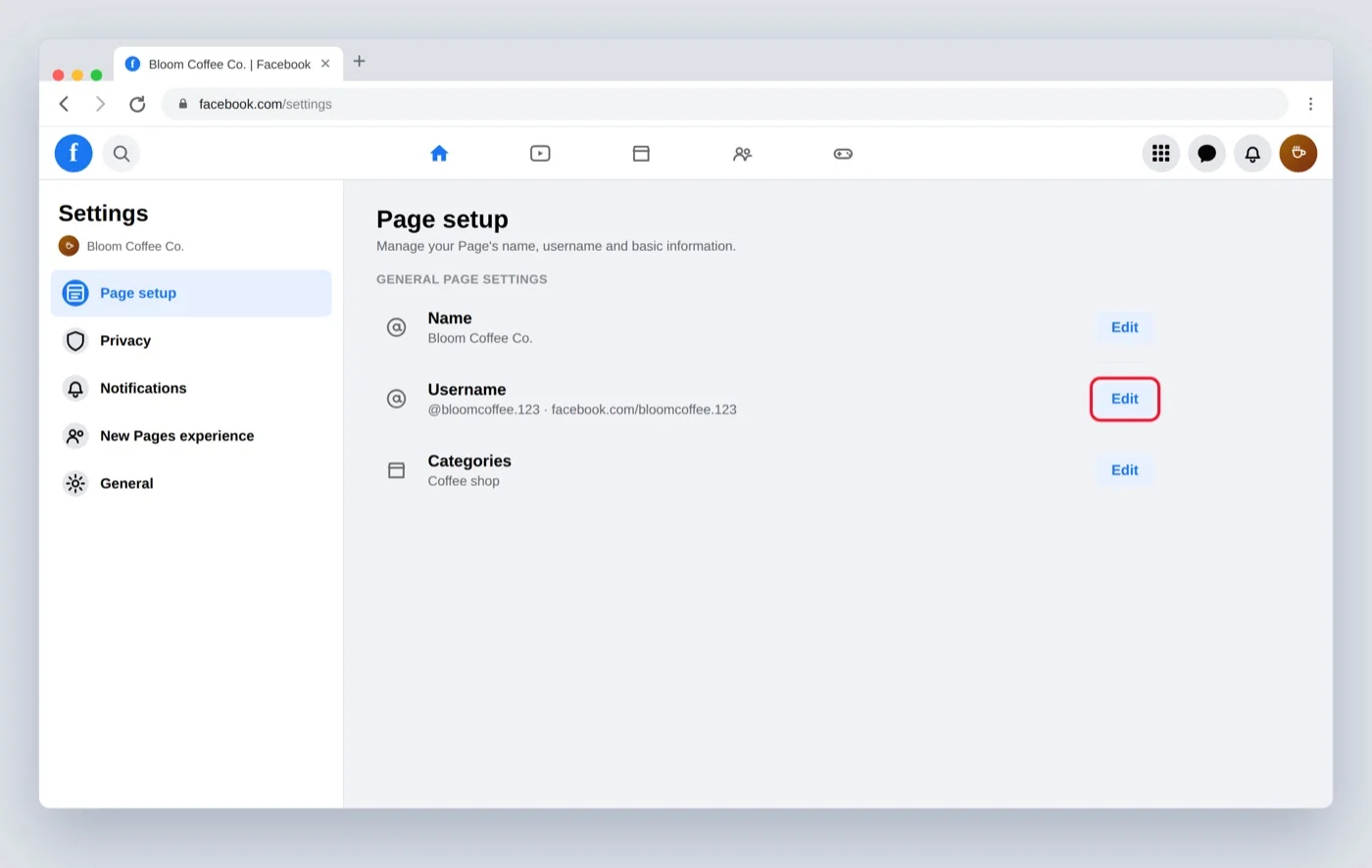This screenshot has width=1372, height=868.
Task: Click the Facebook logo icon
Action: (73, 153)
